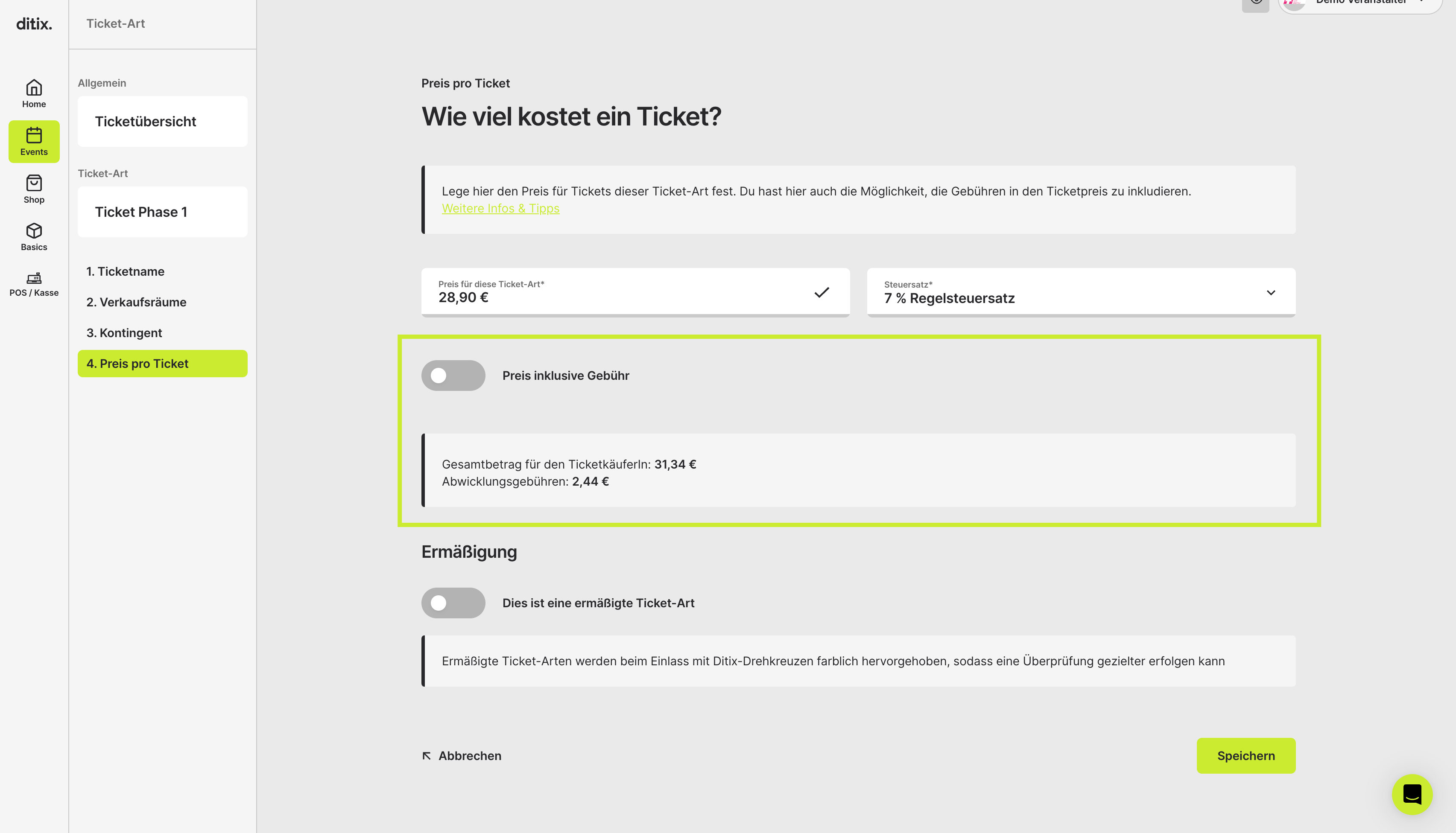Image resolution: width=1456 pixels, height=833 pixels.
Task: Click Abbrechen to cancel
Action: (461, 756)
